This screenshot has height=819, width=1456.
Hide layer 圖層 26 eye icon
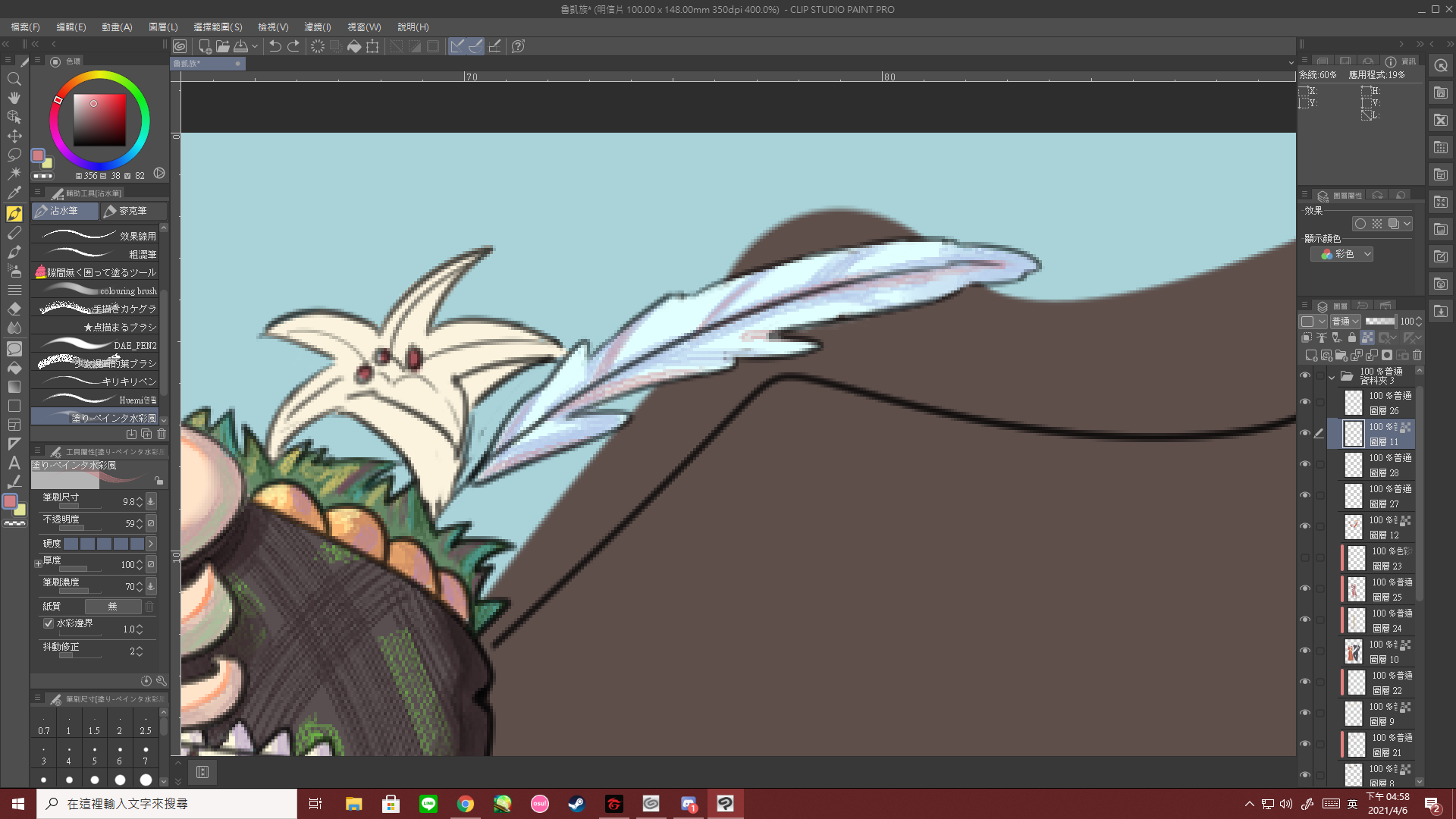coord(1305,402)
